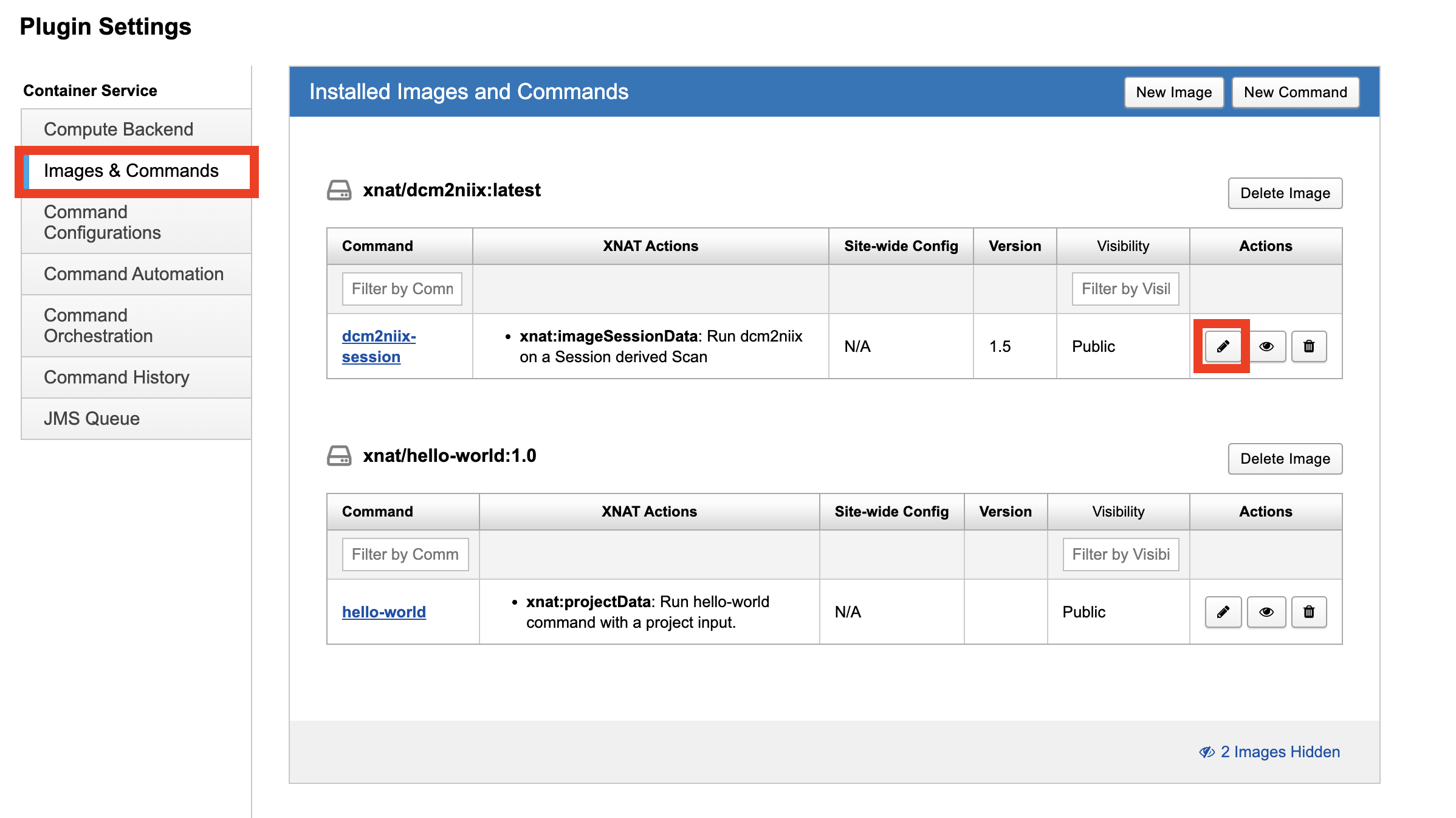
Task: Click the New Image button
Action: point(1173,92)
